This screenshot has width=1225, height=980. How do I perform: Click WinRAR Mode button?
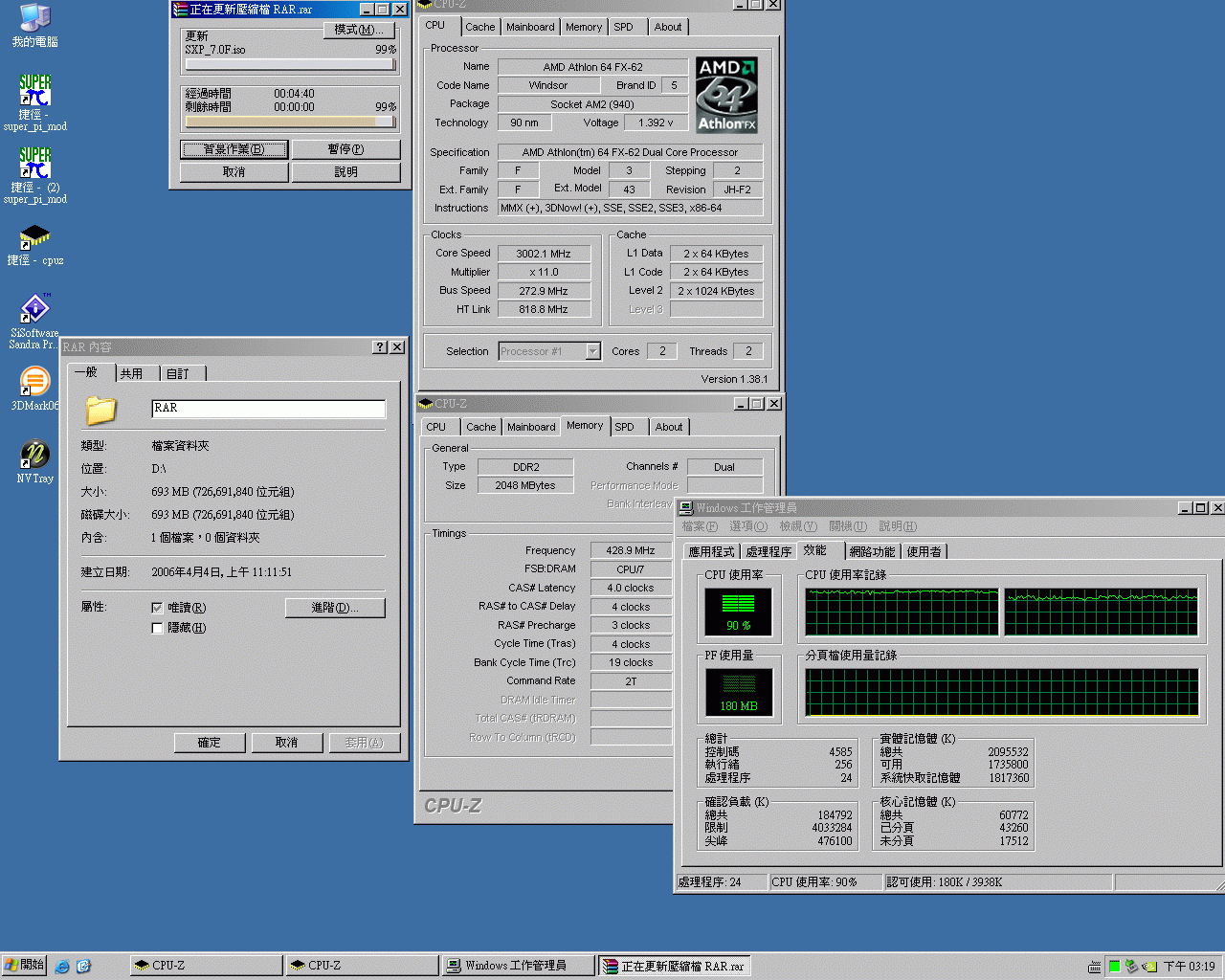click(x=359, y=30)
